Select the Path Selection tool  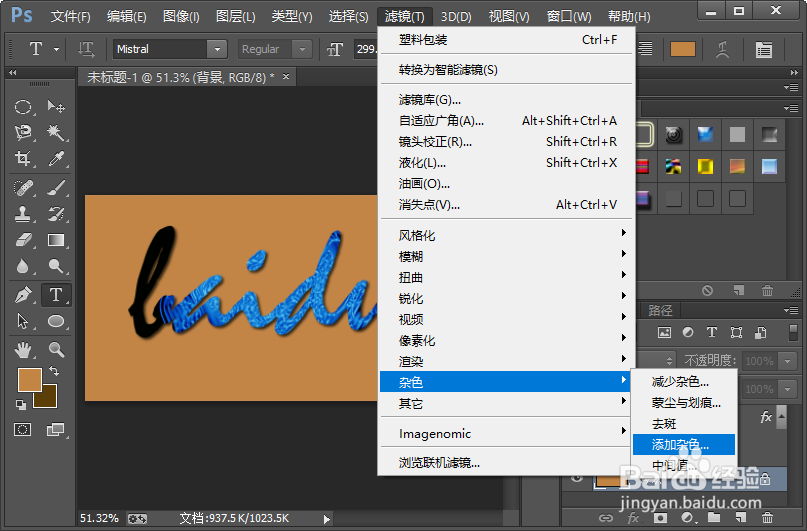23,321
